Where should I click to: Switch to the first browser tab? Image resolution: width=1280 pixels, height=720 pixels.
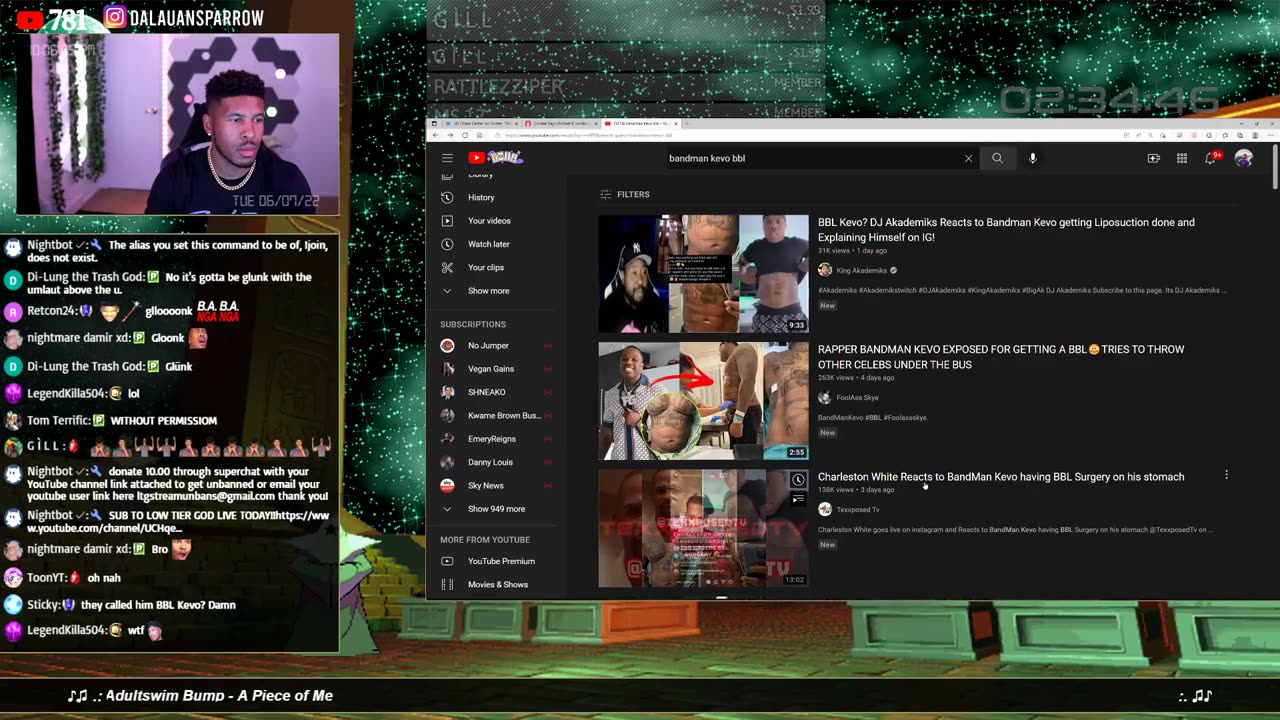pos(482,123)
